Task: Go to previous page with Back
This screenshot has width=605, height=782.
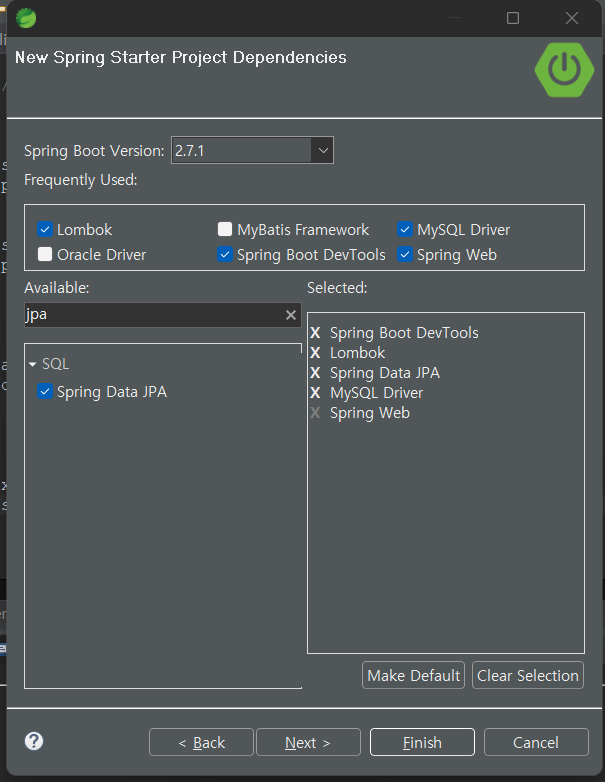Action: click(x=202, y=742)
